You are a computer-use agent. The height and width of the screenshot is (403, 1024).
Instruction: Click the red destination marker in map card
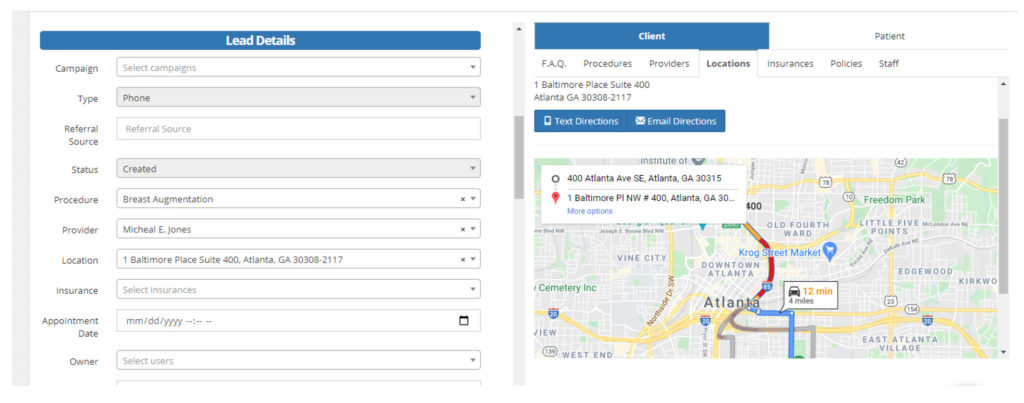coord(555,198)
